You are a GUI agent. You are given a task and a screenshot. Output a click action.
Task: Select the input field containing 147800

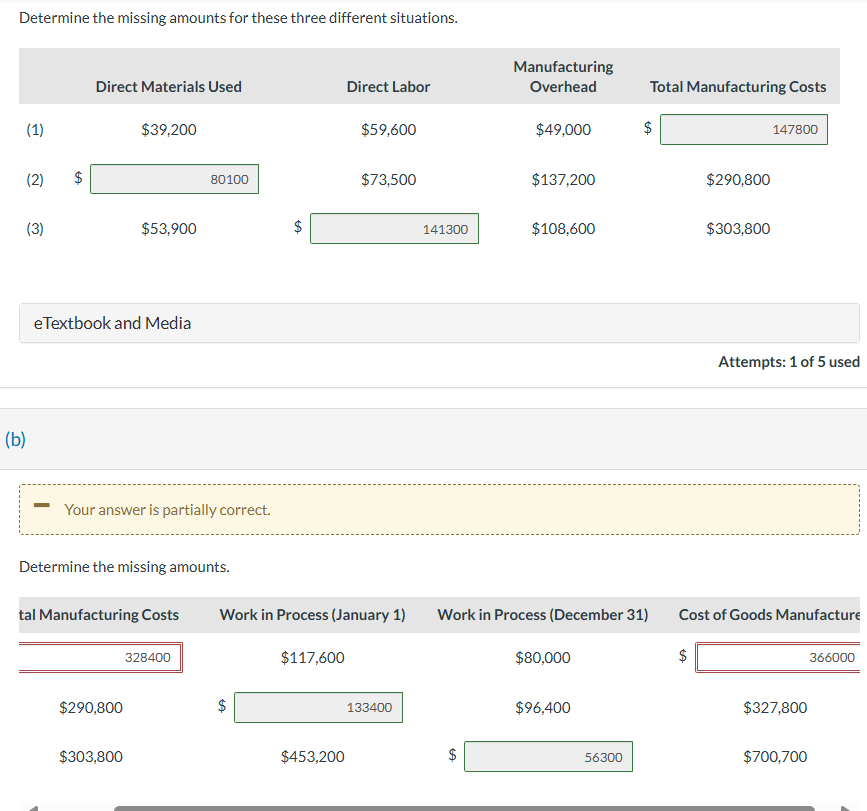click(x=743, y=129)
